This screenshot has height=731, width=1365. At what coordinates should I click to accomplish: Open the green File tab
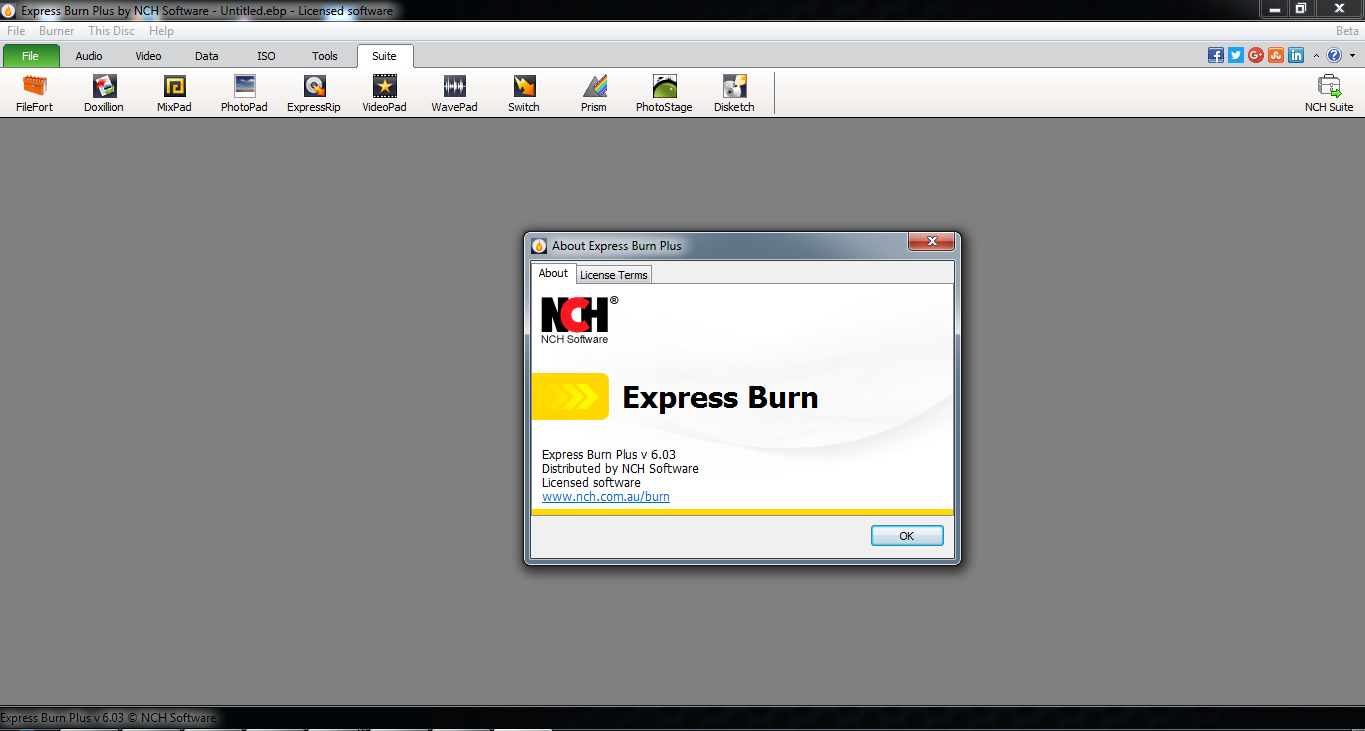(30, 56)
